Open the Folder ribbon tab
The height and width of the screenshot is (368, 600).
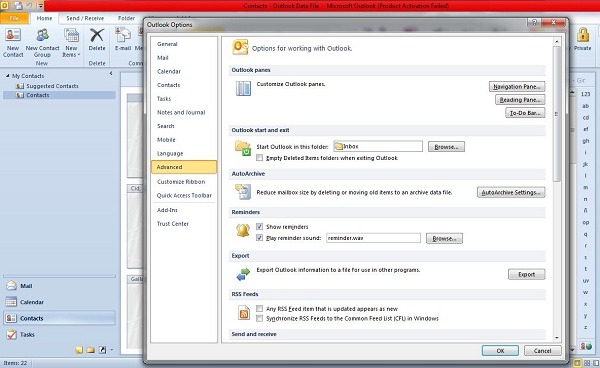pyautogui.click(x=126, y=18)
